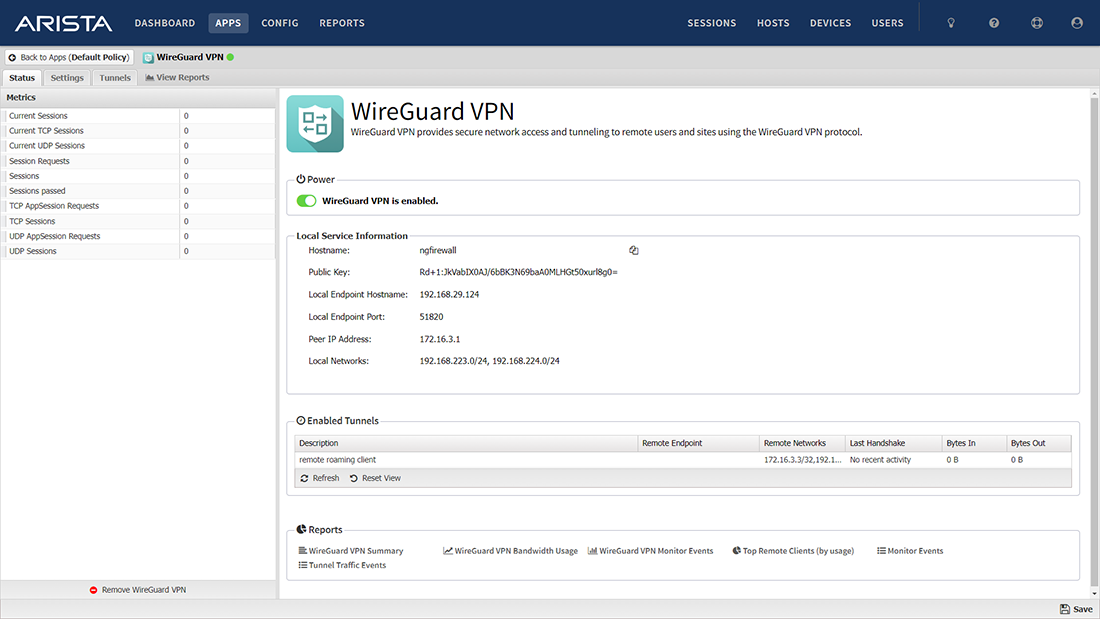Open the Hosts page
1100x619 pixels.
coord(773,23)
